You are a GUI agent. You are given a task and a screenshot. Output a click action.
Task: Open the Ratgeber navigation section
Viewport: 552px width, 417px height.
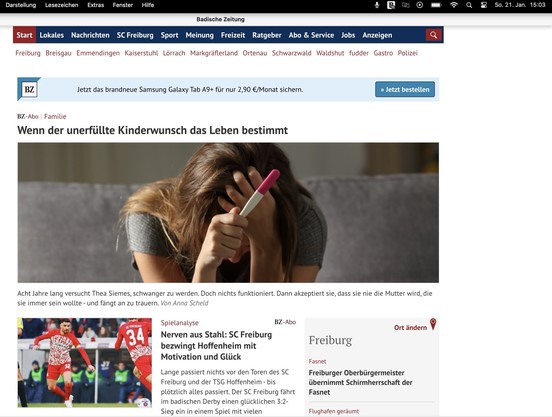(266, 35)
